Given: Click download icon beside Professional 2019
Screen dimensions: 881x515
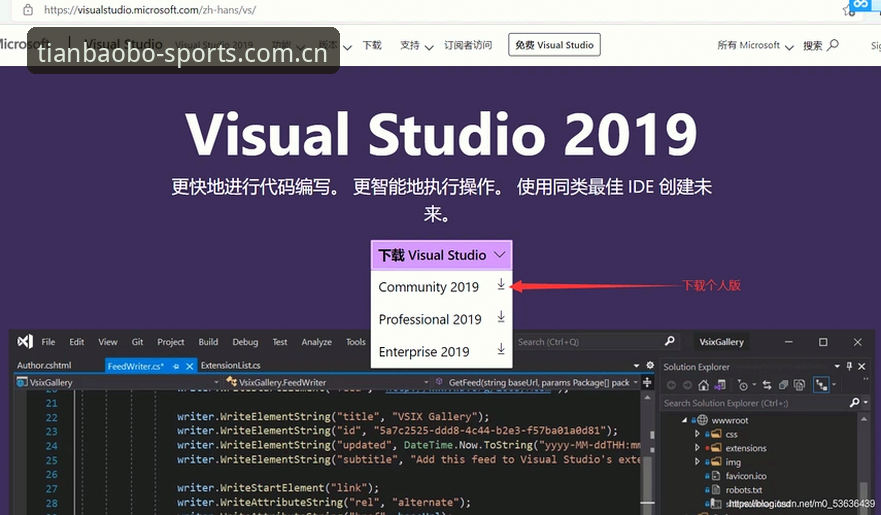Looking at the screenshot, I should click(x=501, y=317).
